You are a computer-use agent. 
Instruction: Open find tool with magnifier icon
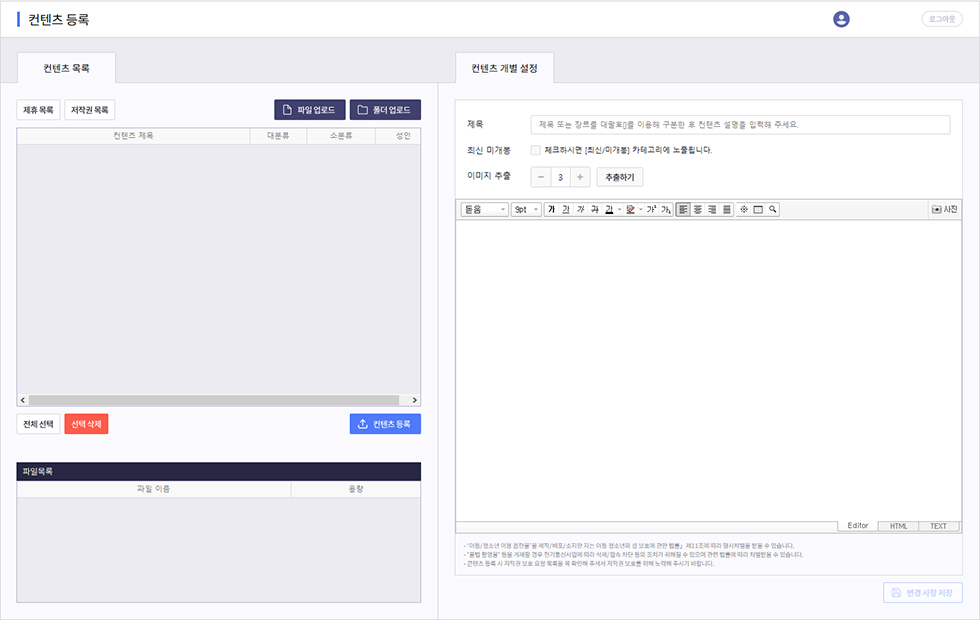point(773,210)
